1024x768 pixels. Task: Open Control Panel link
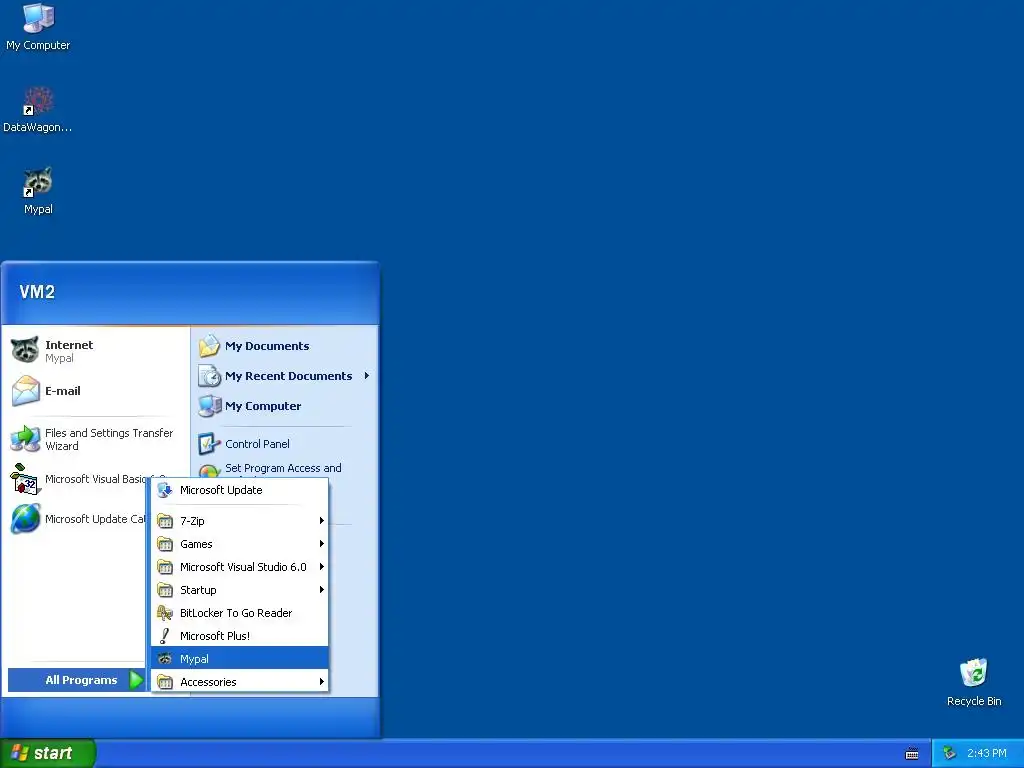pos(257,444)
